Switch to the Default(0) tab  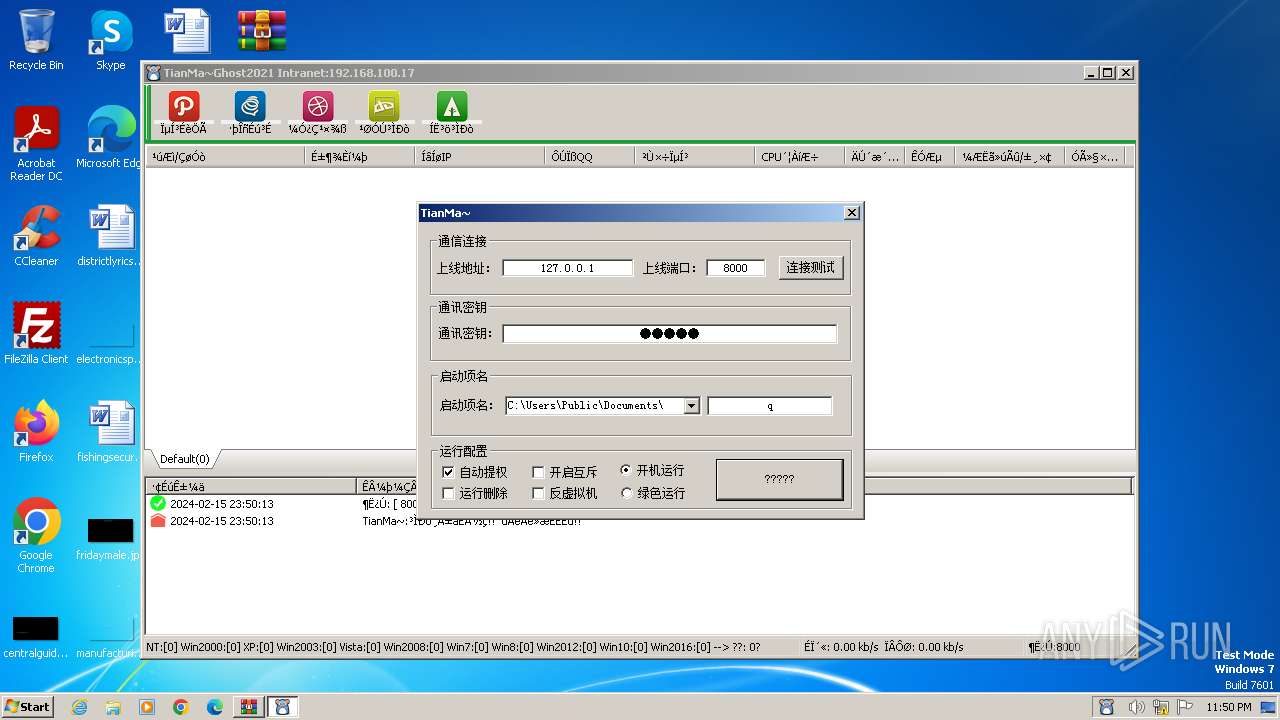pyautogui.click(x=184, y=460)
